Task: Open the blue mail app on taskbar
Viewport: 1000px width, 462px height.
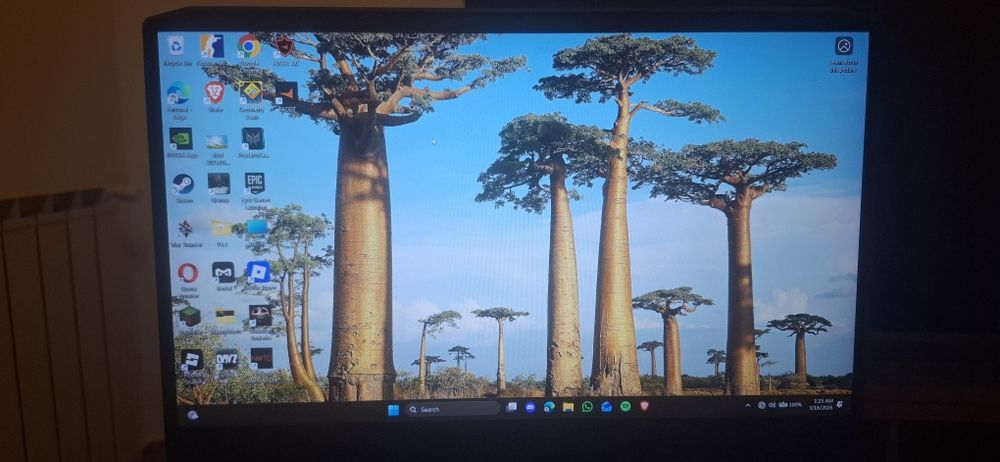Action: (x=607, y=406)
